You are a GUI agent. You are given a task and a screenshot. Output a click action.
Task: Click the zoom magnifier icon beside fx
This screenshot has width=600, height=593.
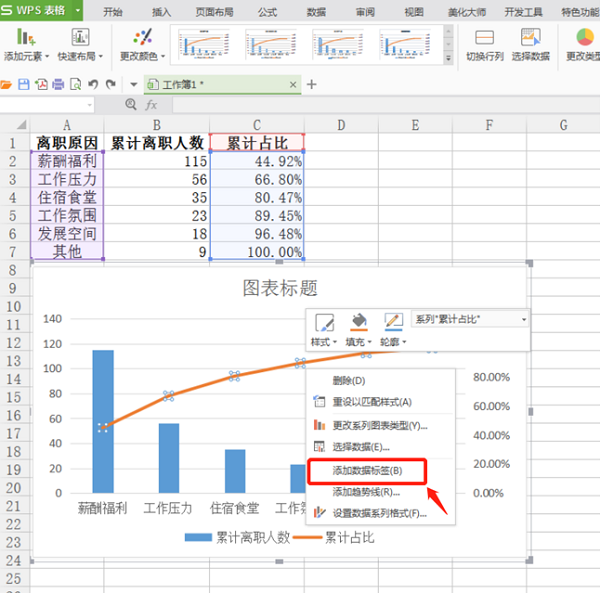coord(130,104)
